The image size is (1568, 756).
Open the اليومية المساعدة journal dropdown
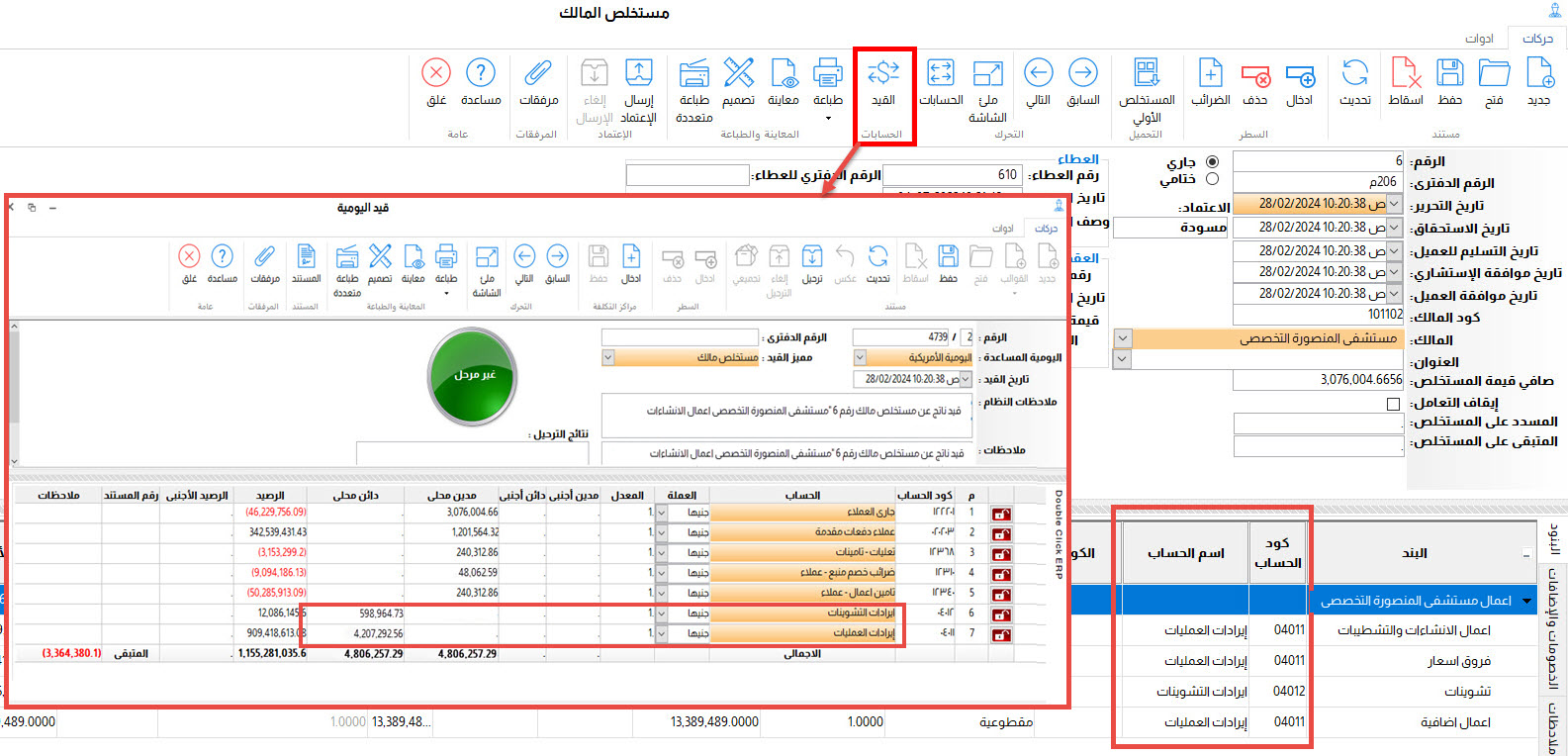860,357
